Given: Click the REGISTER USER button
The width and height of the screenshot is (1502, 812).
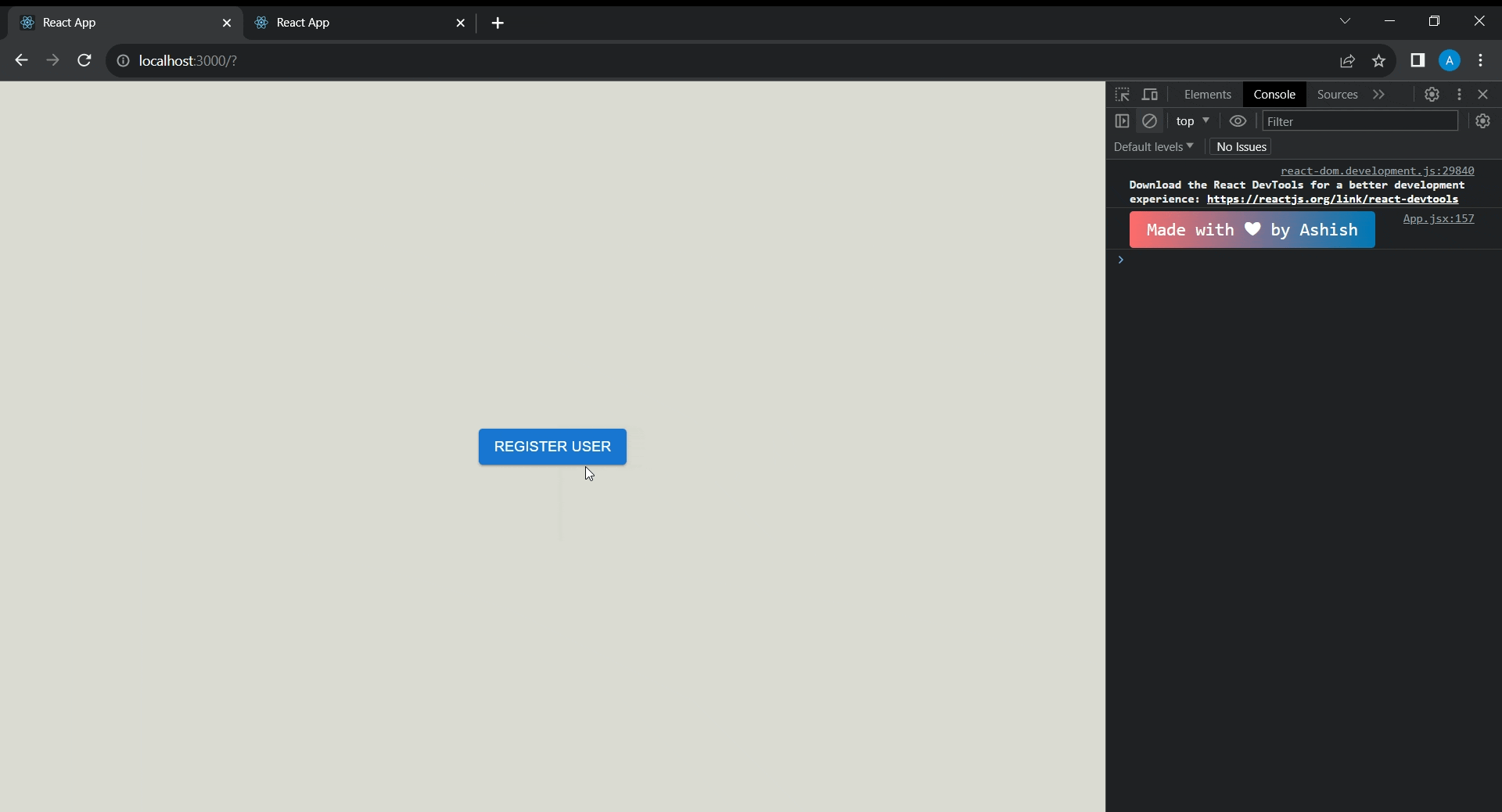Looking at the screenshot, I should pyautogui.click(x=552, y=447).
